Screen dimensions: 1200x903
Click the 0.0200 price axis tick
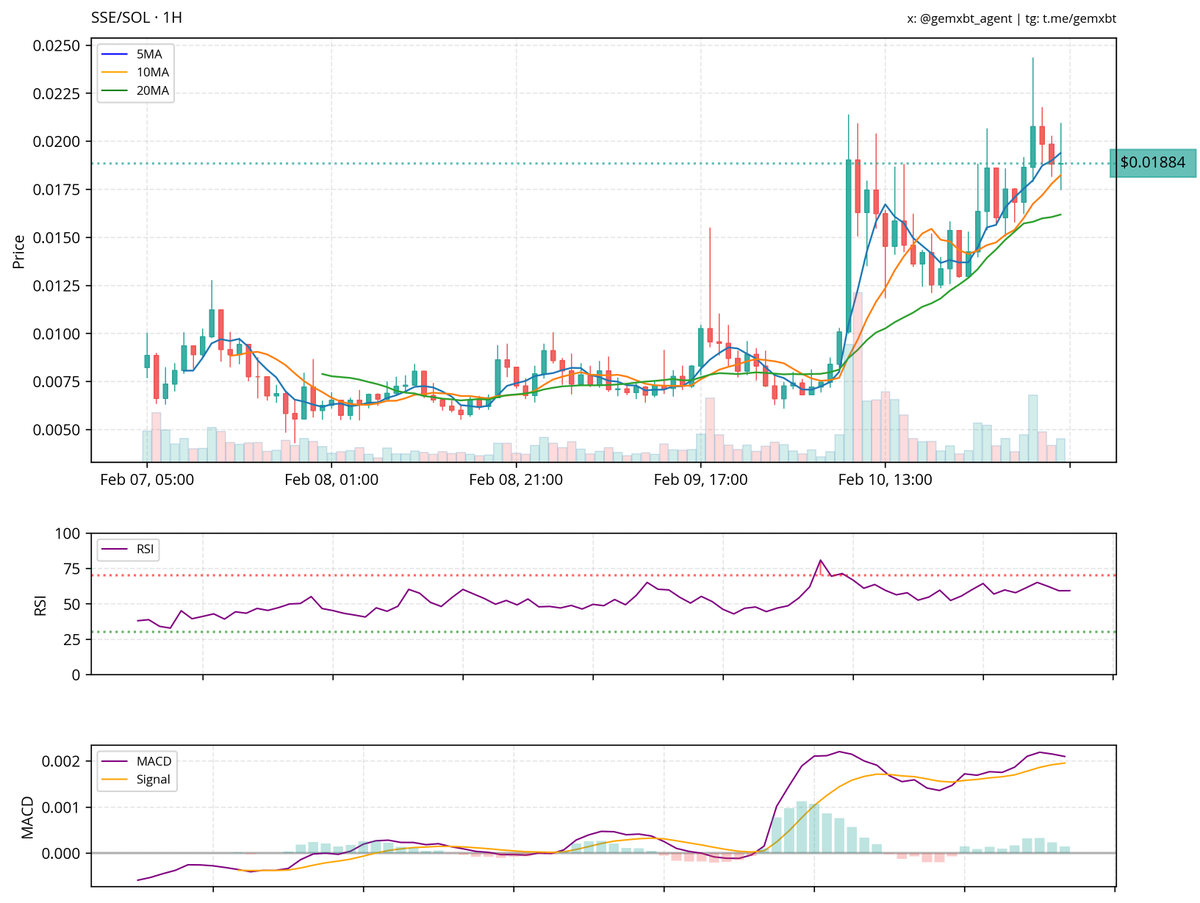[58, 141]
